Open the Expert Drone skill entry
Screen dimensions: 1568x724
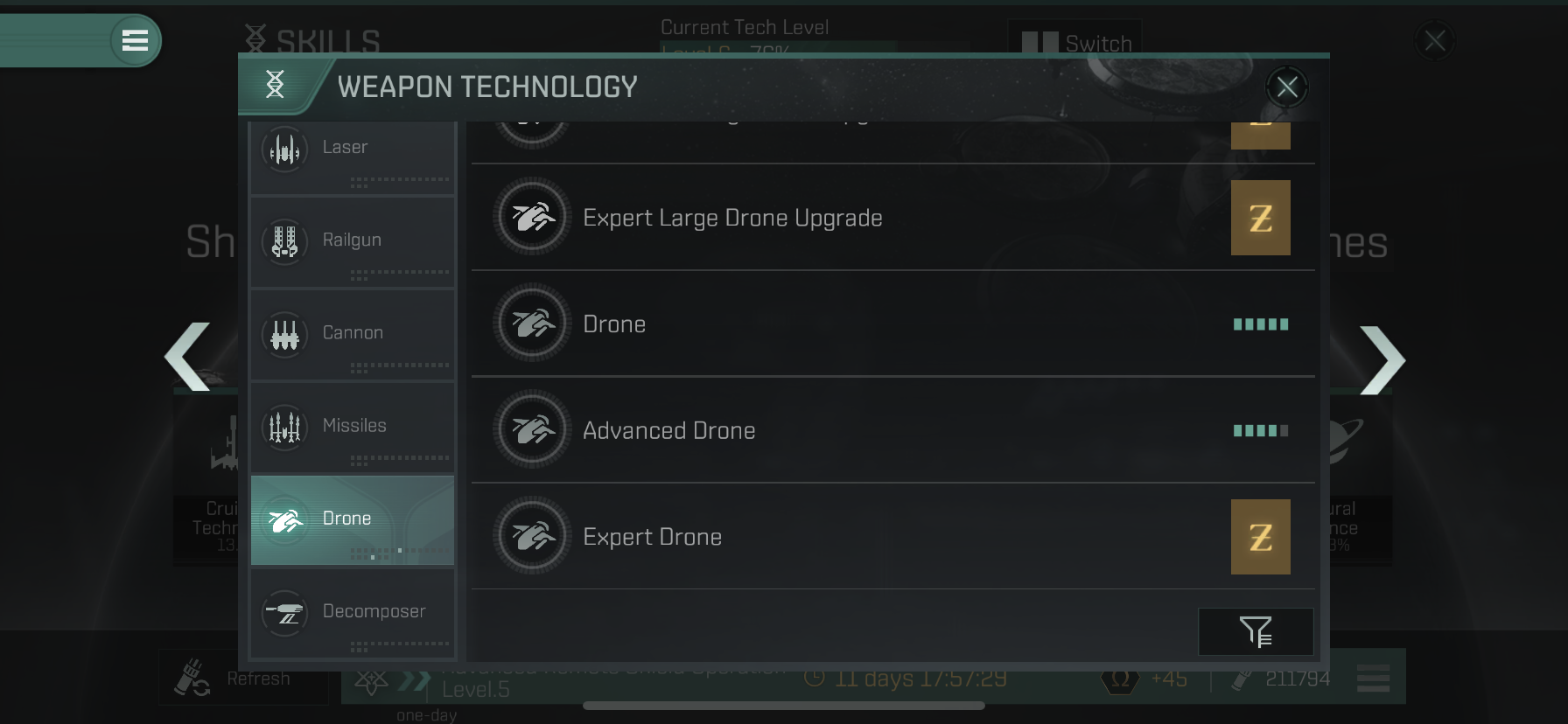[892, 536]
